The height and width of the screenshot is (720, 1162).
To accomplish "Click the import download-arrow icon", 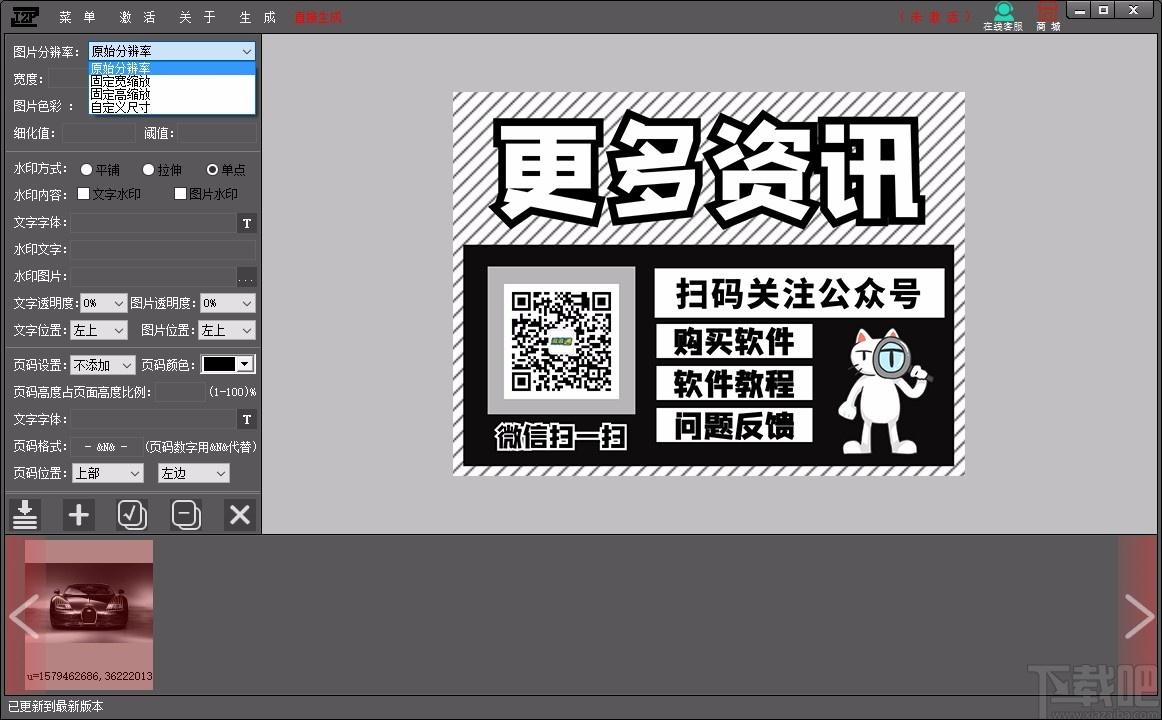I will pyautogui.click(x=25, y=514).
